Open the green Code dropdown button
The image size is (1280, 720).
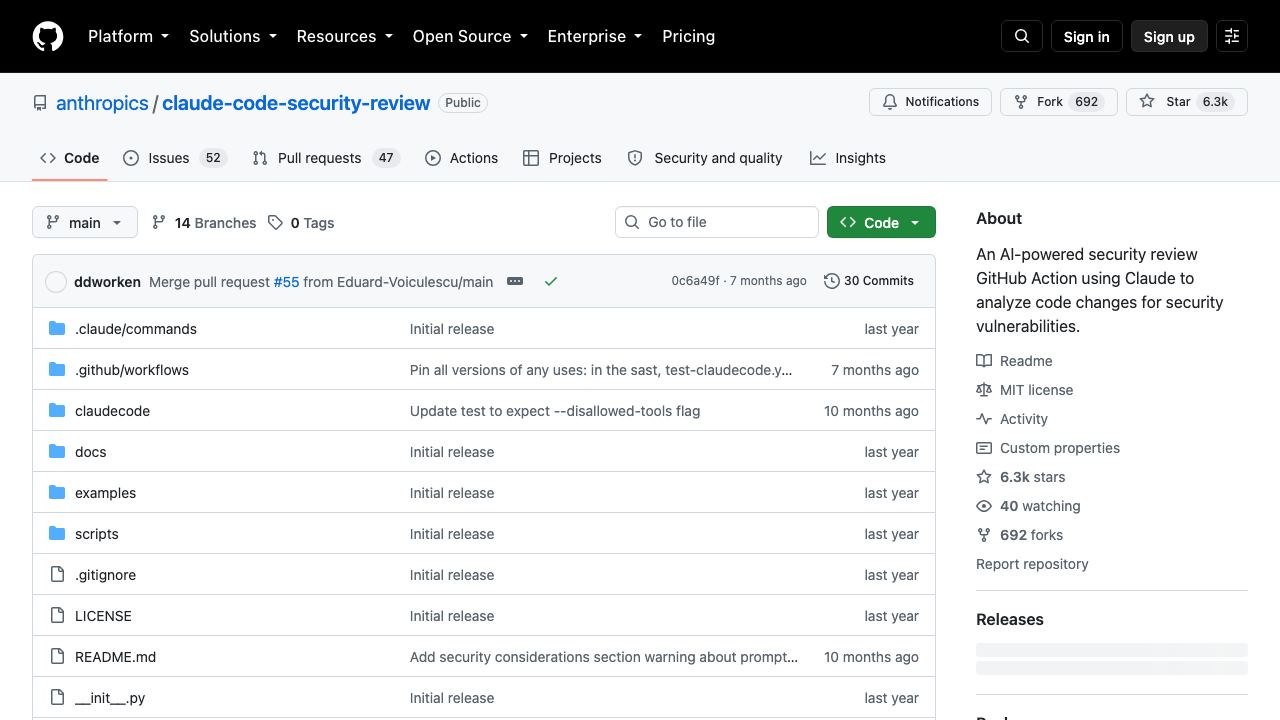881,222
